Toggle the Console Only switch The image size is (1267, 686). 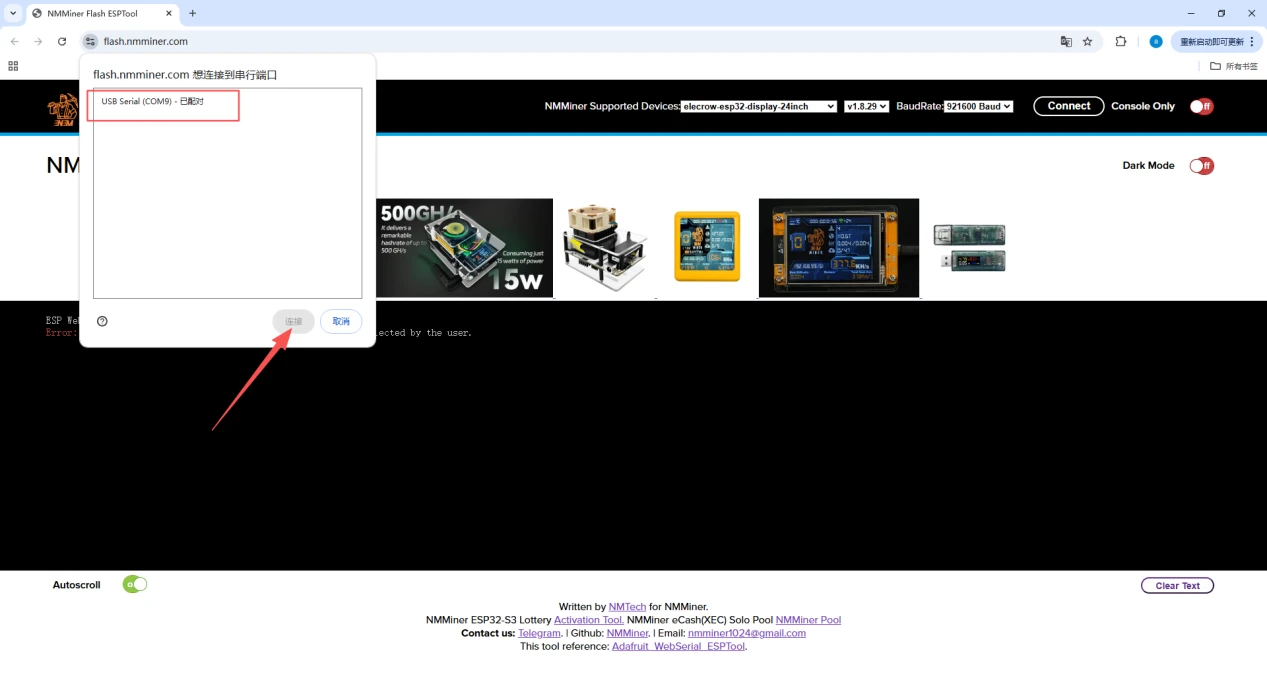(x=1201, y=106)
